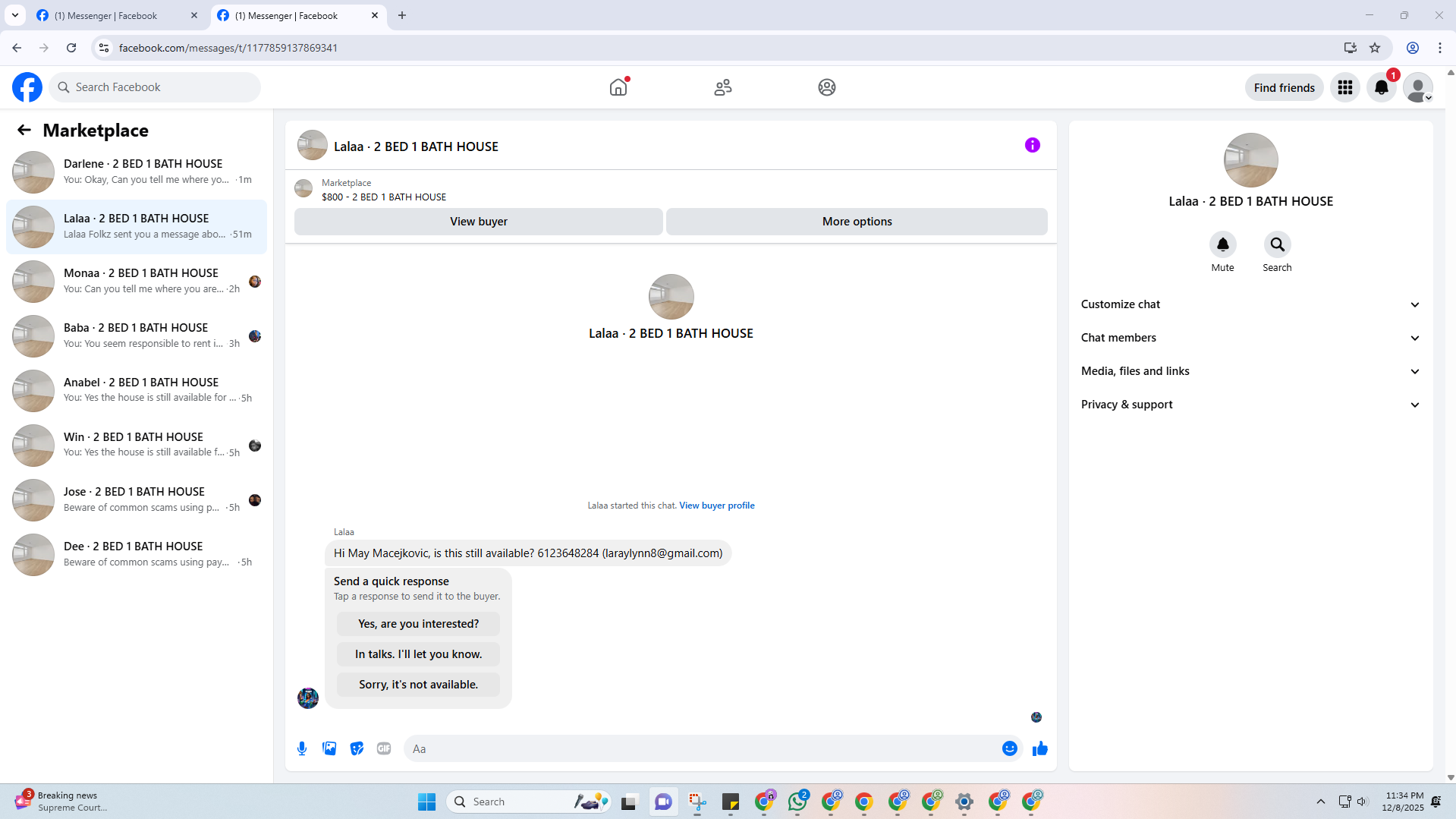The width and height of the screenshot is (1456, 819).
Task: Open Baba's chat in the list
Action: 137,336
